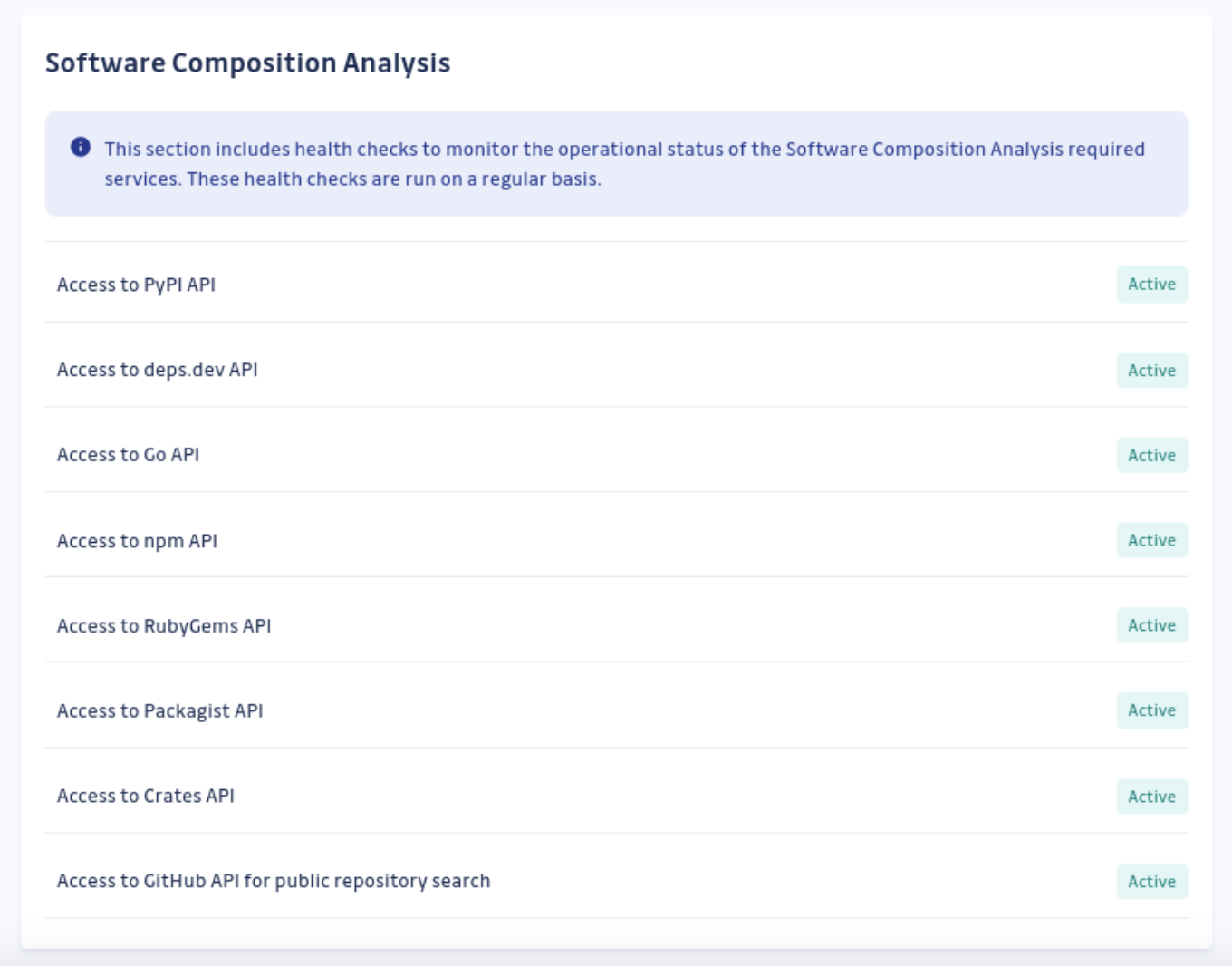The width and height of the screenshot is (1232, 966).
Task: Click Active badge for RubyGems API
Action: pyautogui.click(x=1151, y=625)
